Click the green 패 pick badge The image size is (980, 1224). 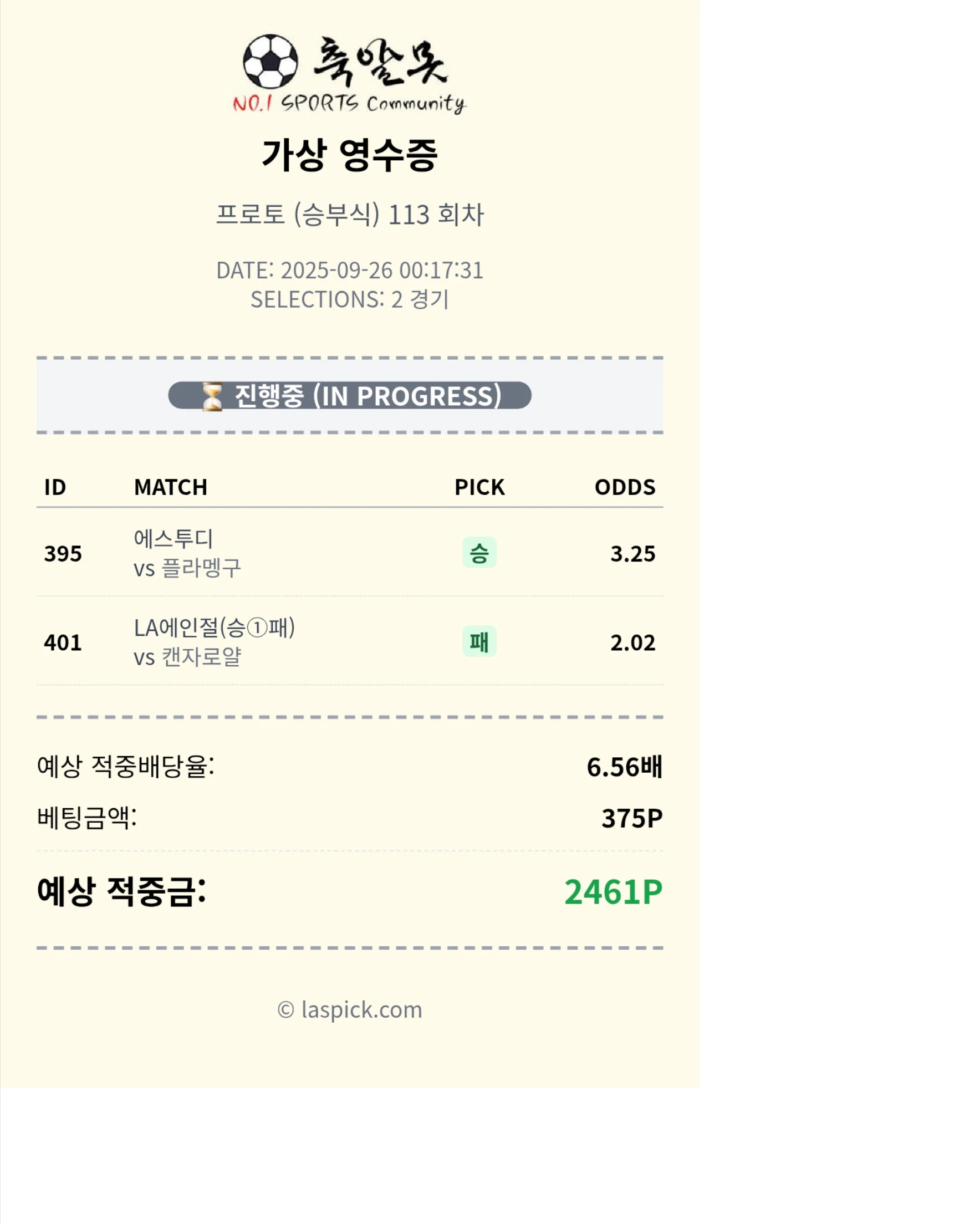click(x=479, y=641)
